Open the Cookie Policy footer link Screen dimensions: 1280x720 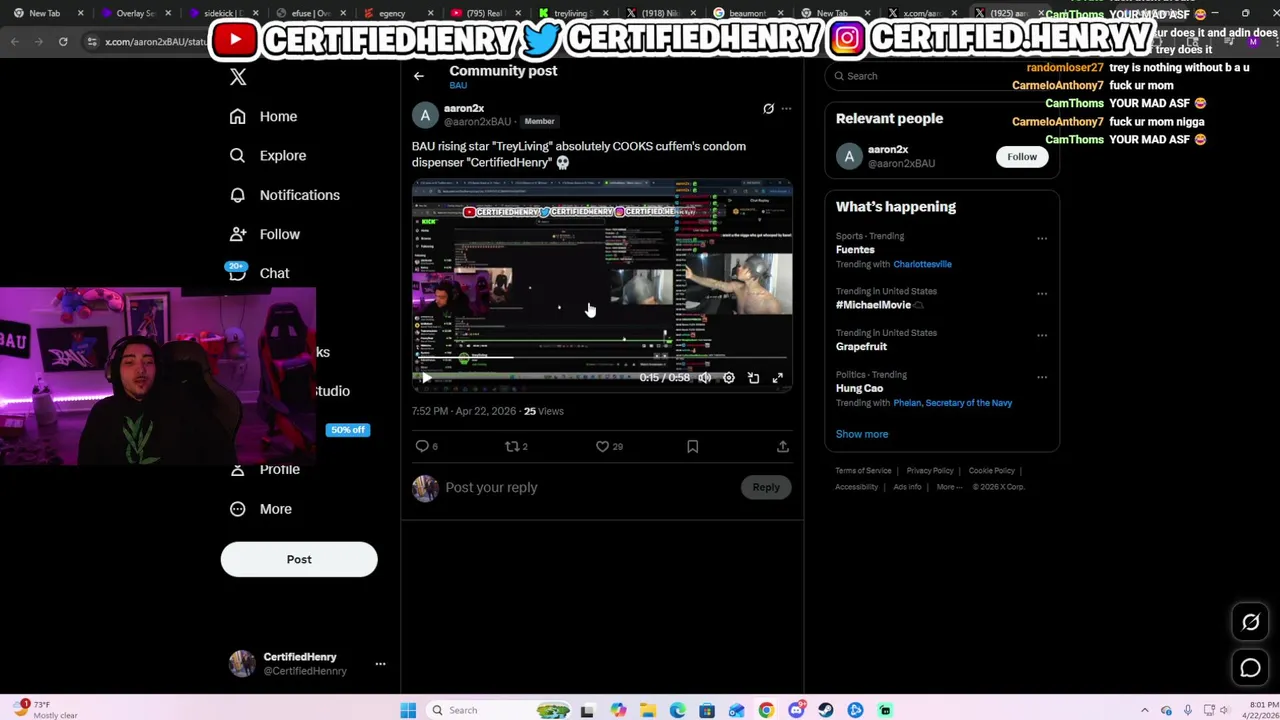click(991, 471)
